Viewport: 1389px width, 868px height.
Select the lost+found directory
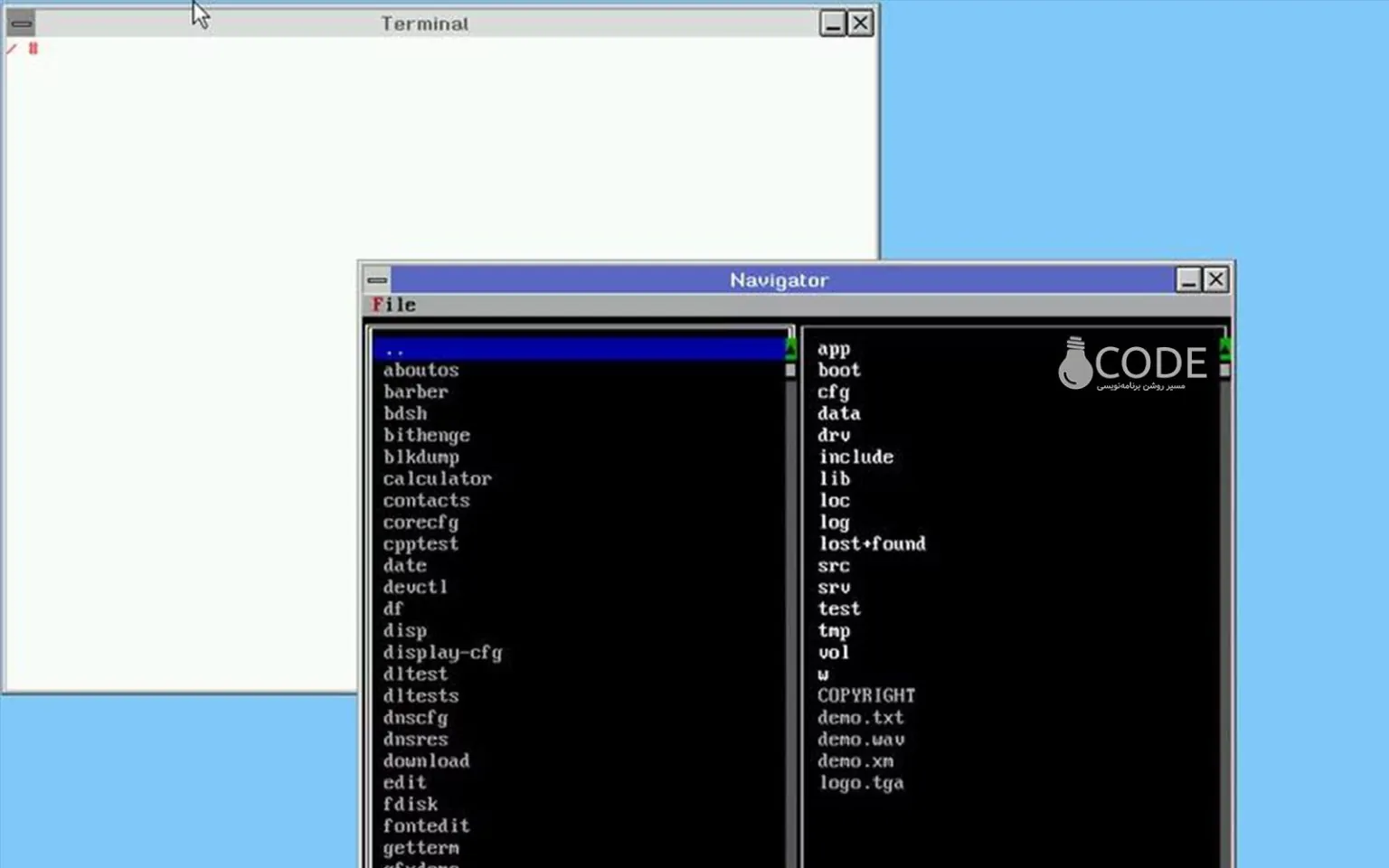click(x=872, y=544)
